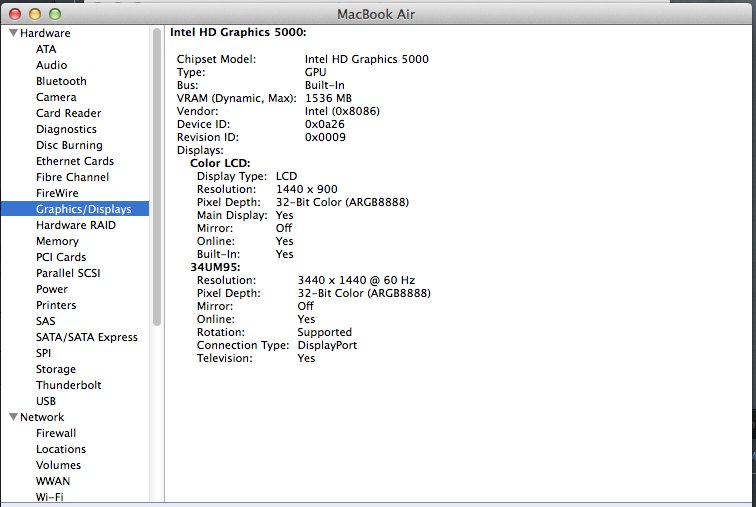
Task: Zoom window with the green button
Action: (55, 14)
